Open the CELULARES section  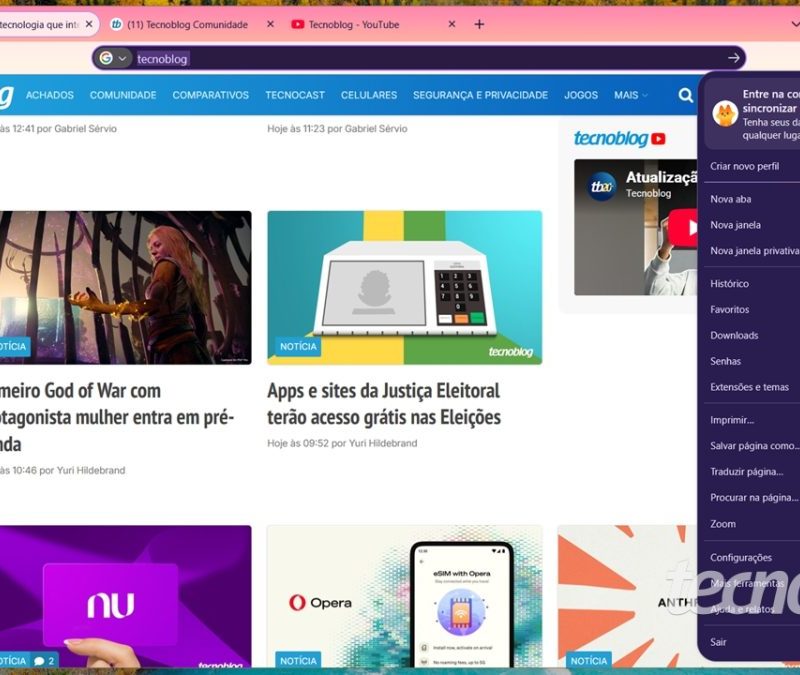point(369,95)
